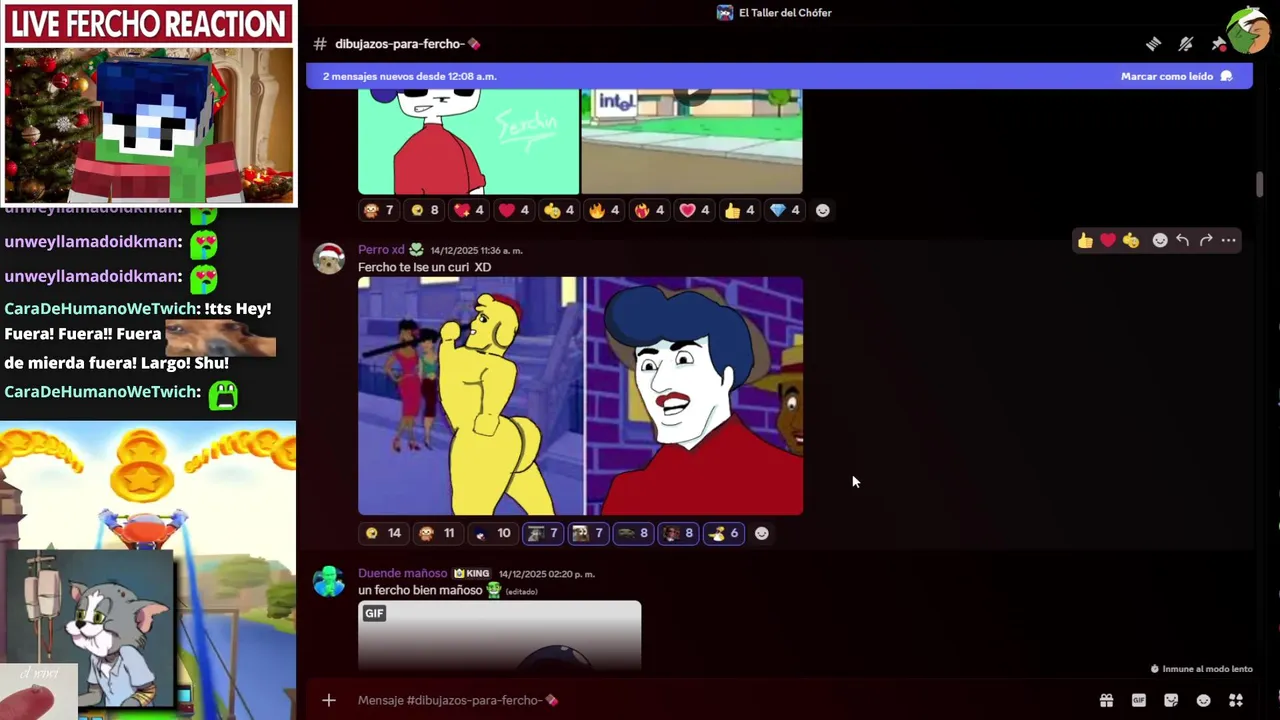The width and height of the screenshot is (1280, 720).
Task: Click Perro xd's avatar
Action: coord(329,258)
